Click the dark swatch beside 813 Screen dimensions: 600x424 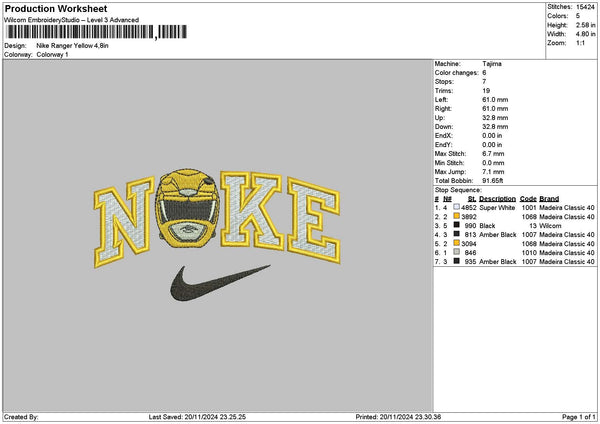coord(457,234)
